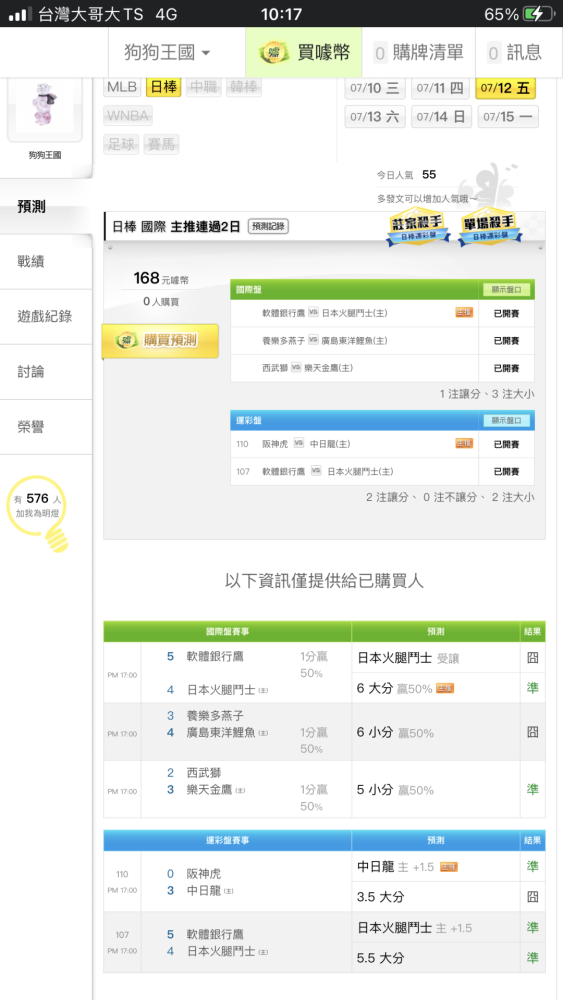Expand 顯示盤口 in 國際盤 section
563x1000 pixels.
click(506, 290)
